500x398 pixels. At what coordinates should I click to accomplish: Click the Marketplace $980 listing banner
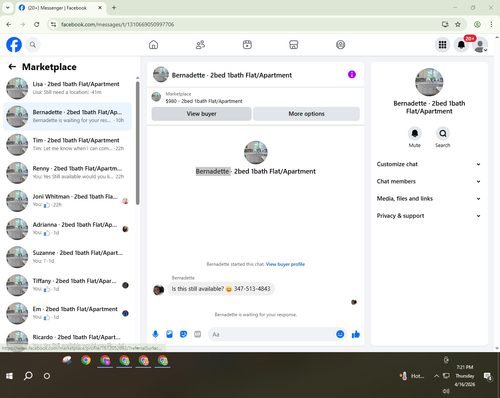point(256,97)
